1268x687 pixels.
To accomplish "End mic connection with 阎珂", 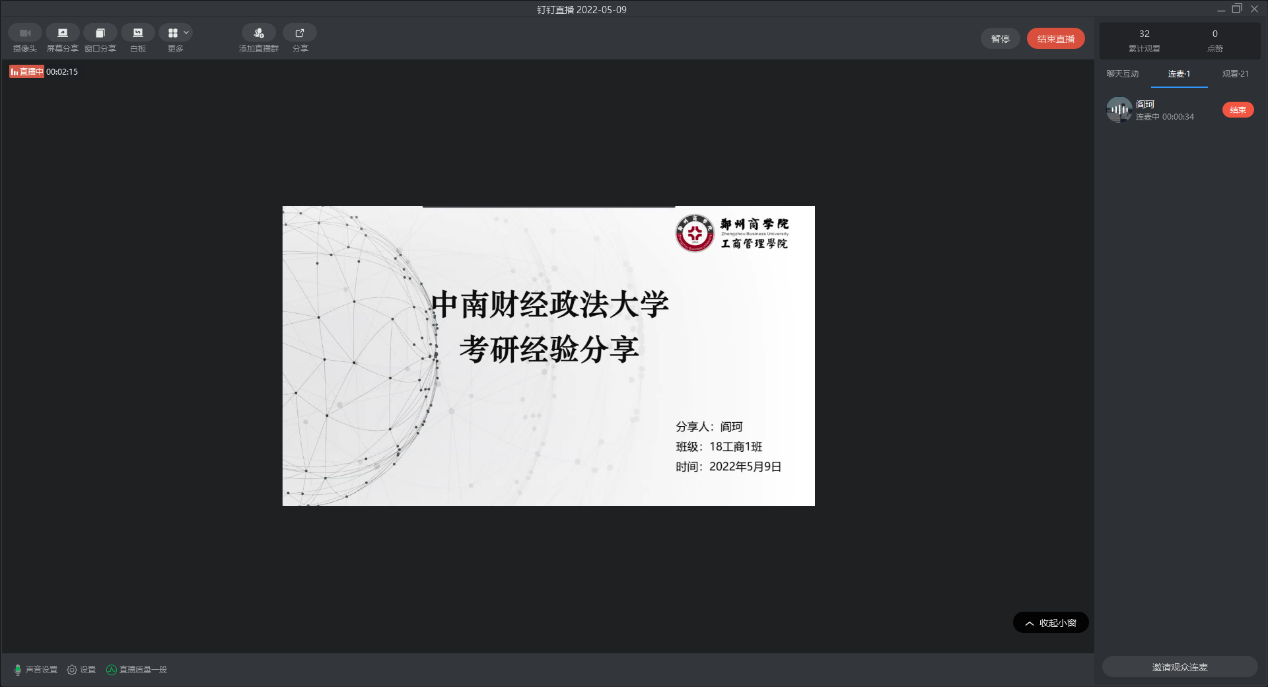I will pyautogui.click(x=1237, y=110).
